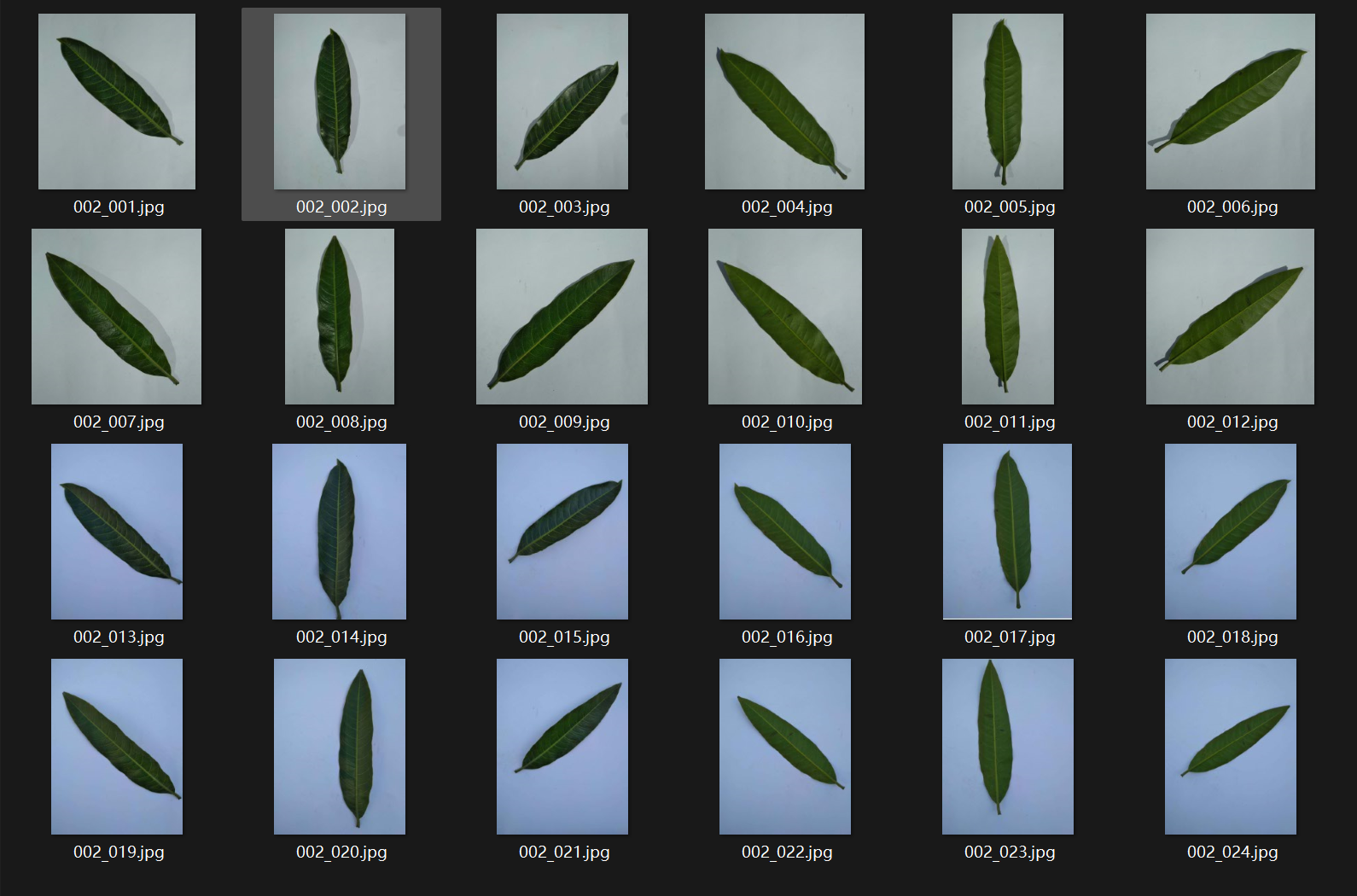This screenshot has width=1357, height=896.
Task: Choose the blue-background 002_013.jpg thumbnail
Action: point(117,532)
